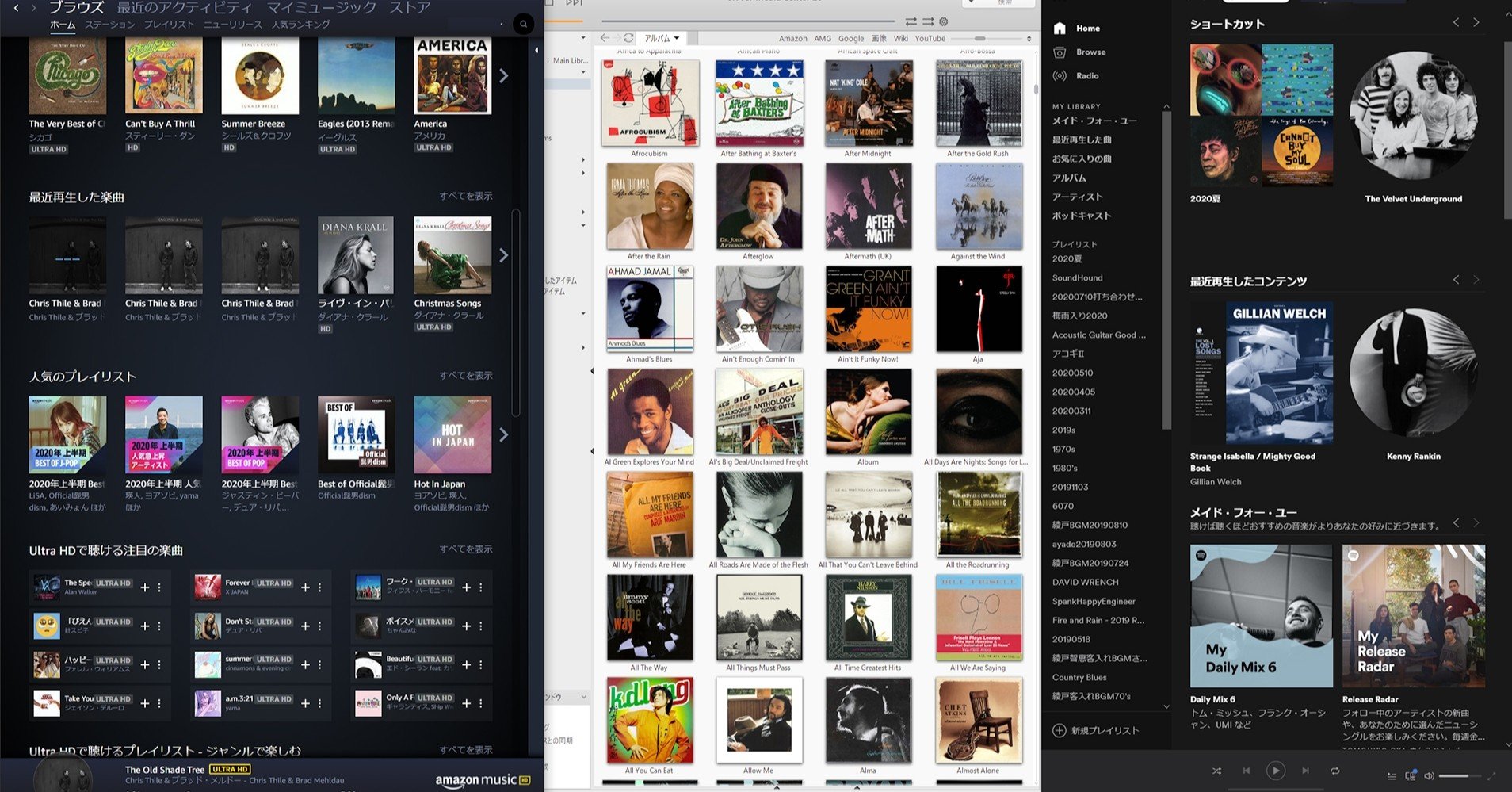This screenshot has height=792, width=1512.
Task: Open the 人気ランキング tab
Action: [x=301, y=25]
